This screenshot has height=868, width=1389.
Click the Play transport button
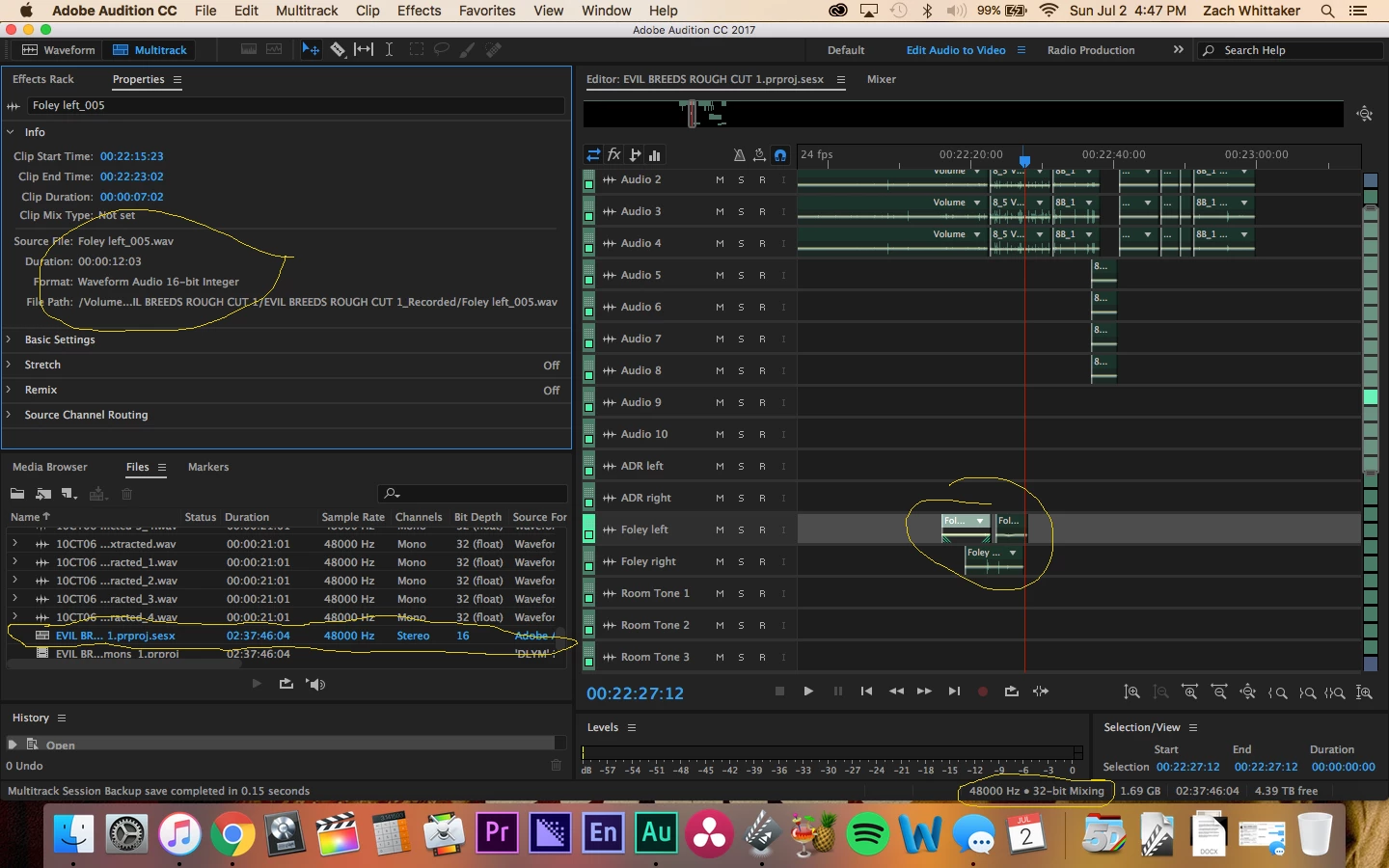point(808,692)
